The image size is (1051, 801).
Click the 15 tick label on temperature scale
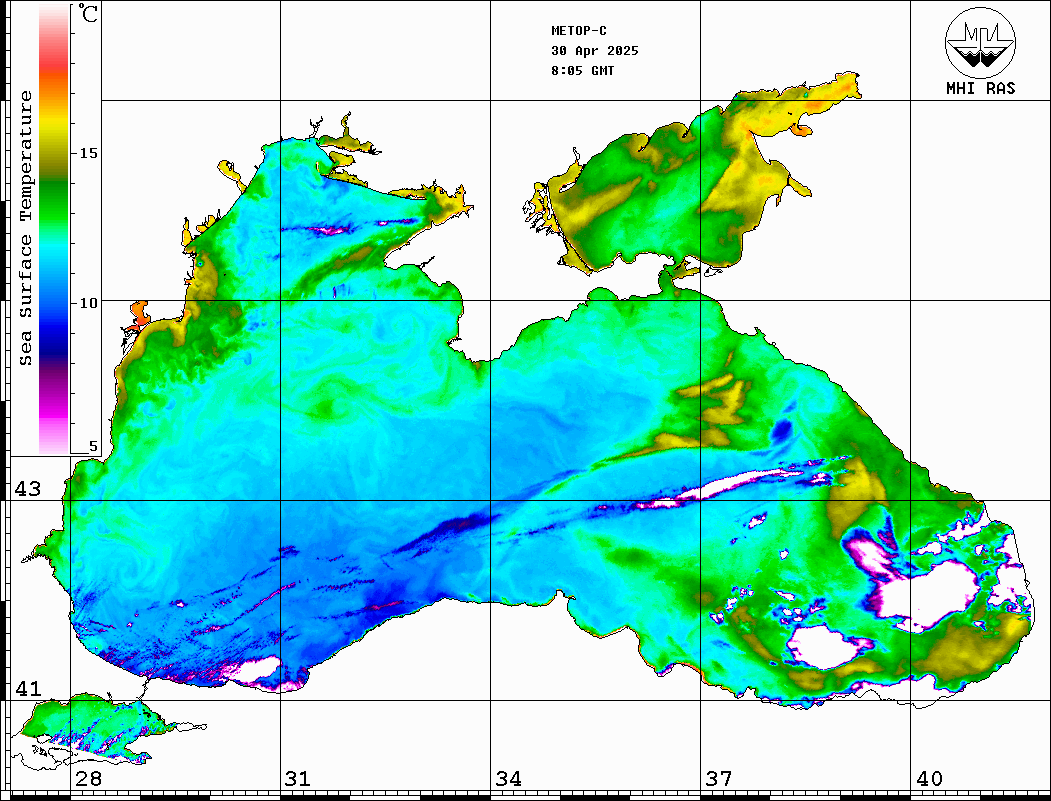pyautogui.click(x=88, y=153)
